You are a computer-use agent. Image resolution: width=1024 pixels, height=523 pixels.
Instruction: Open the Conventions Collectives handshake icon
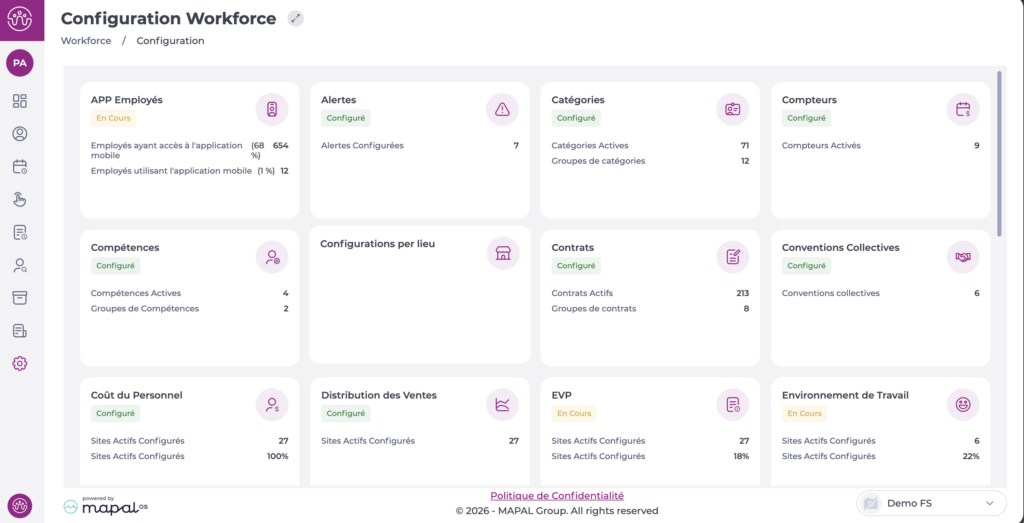pos(963,257)
